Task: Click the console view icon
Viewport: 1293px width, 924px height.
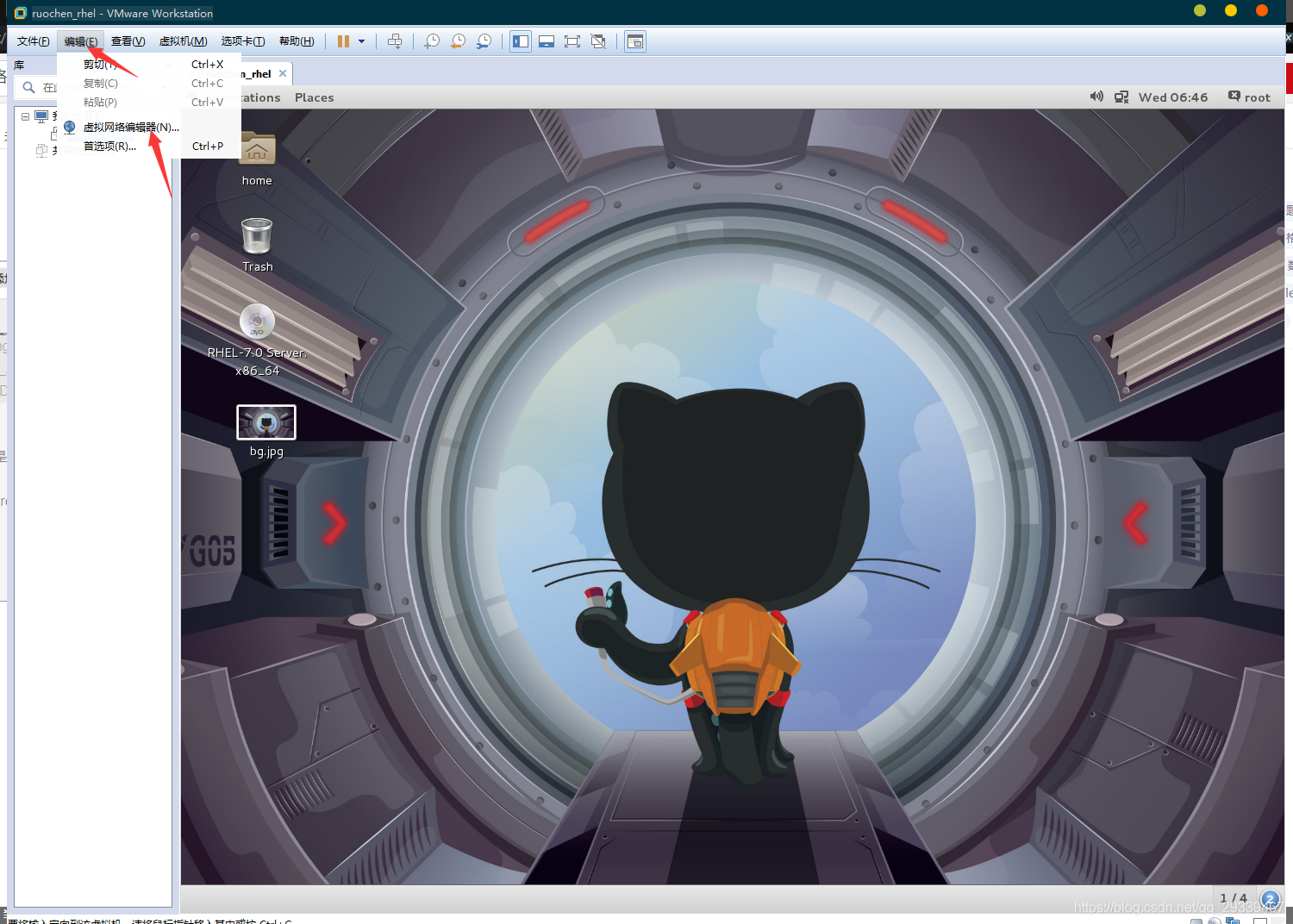Action: click(635, 41)
